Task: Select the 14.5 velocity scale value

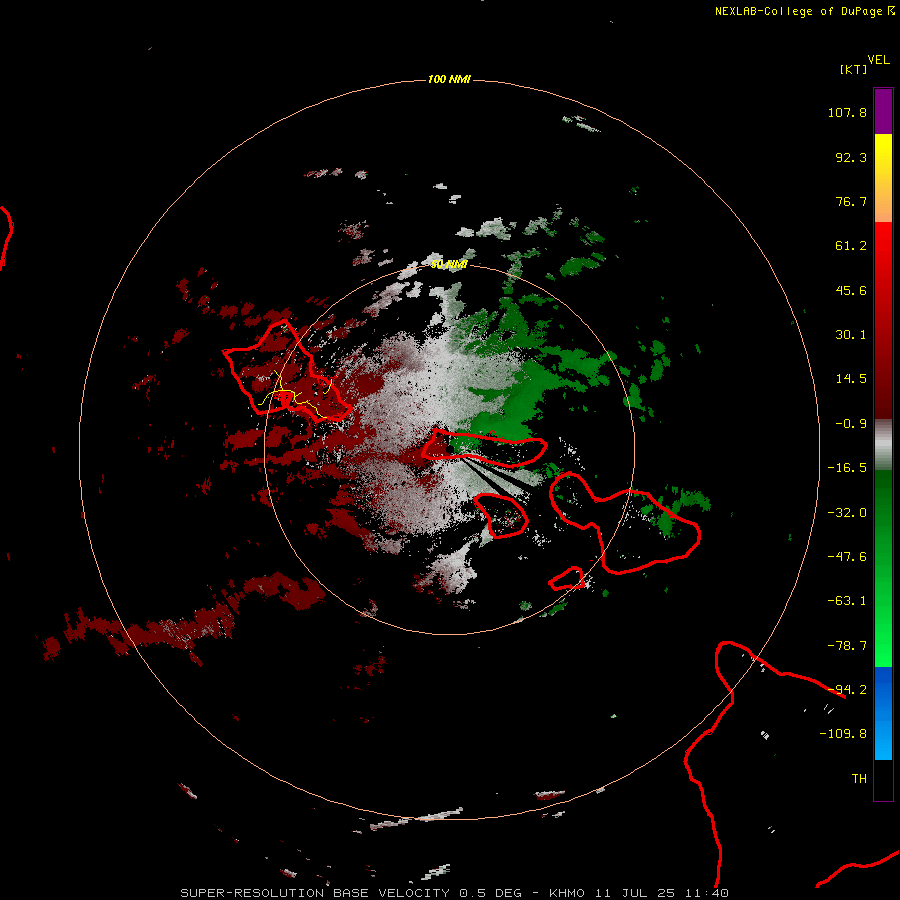Action: pos(851,379)
